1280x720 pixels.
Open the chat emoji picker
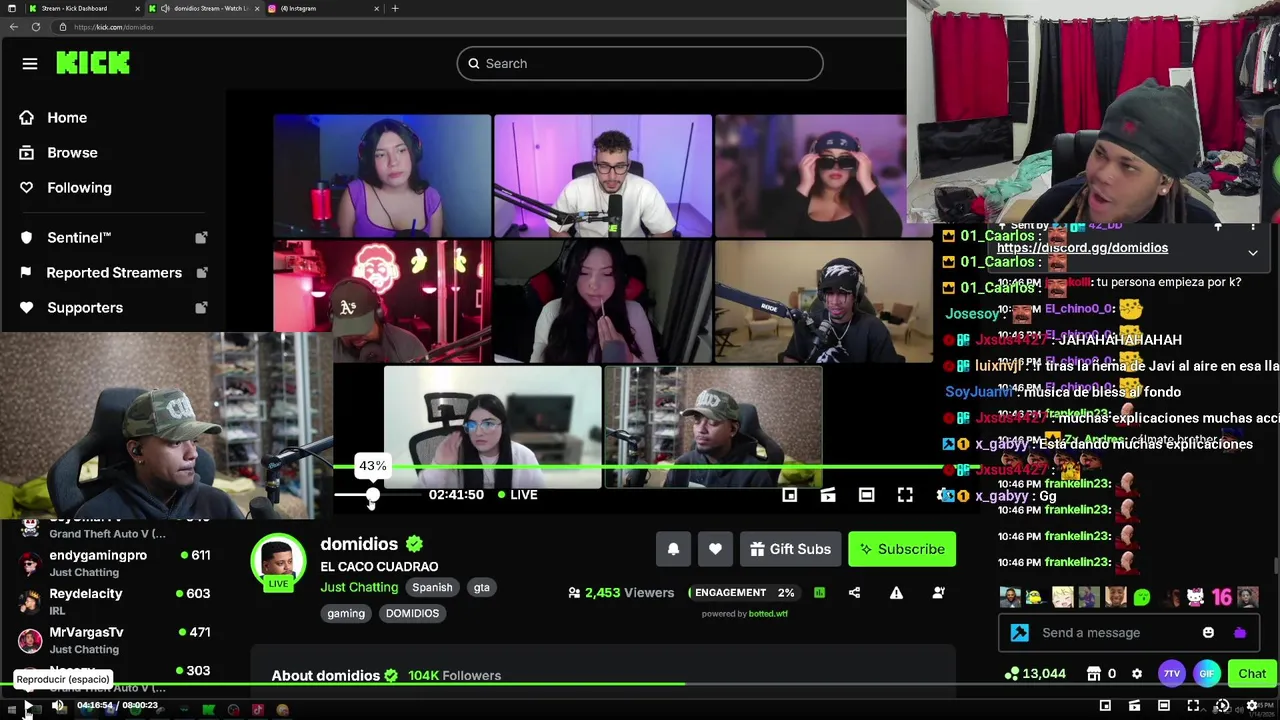pos(1208,633)
